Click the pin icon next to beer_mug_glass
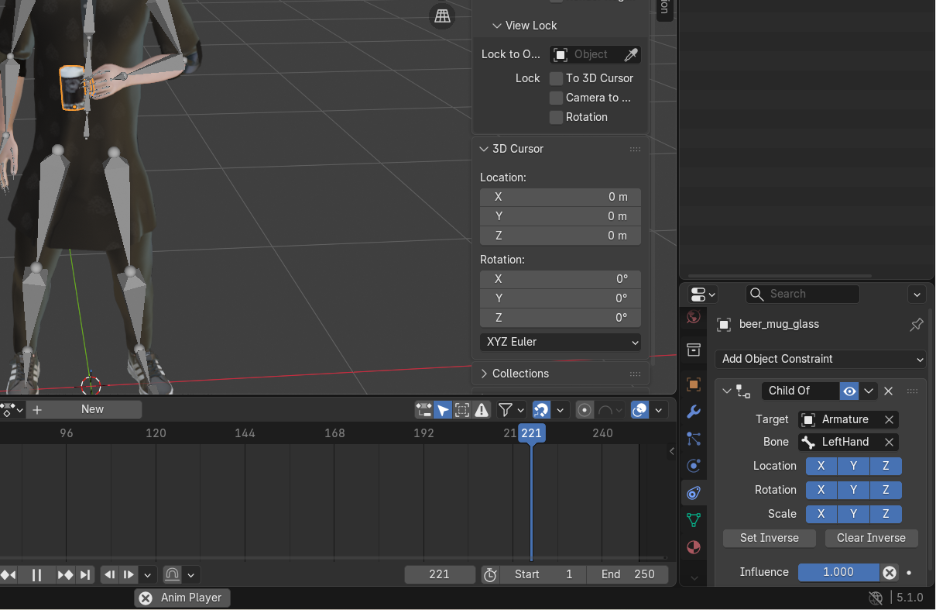 pos(916,325)
